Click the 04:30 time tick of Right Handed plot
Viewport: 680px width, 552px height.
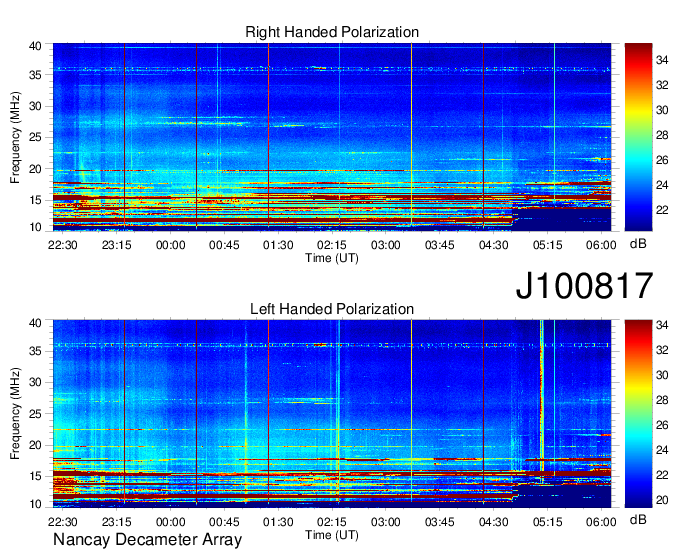coord(494,245)
